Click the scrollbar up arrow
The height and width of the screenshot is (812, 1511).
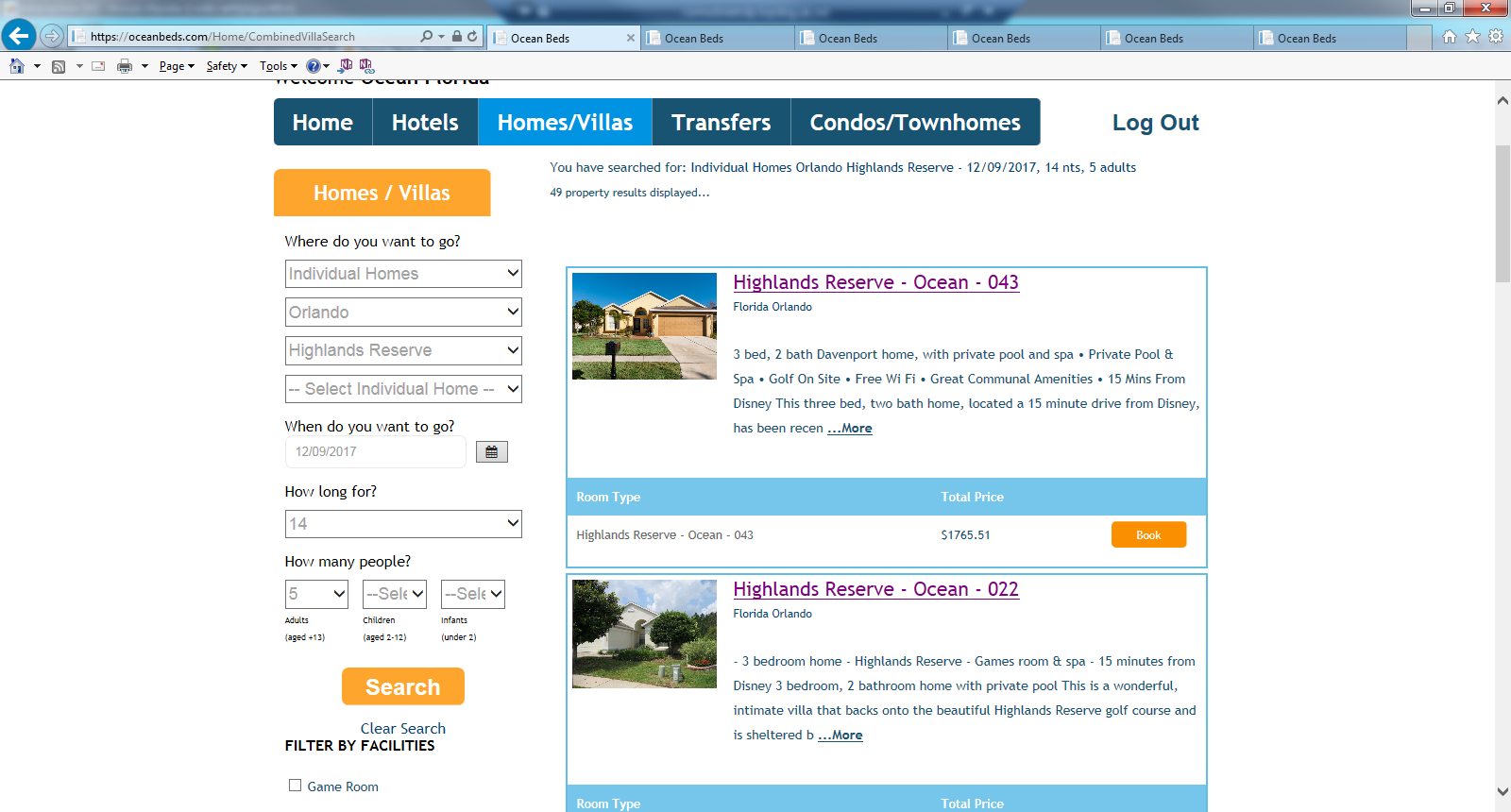[1503, 99]
